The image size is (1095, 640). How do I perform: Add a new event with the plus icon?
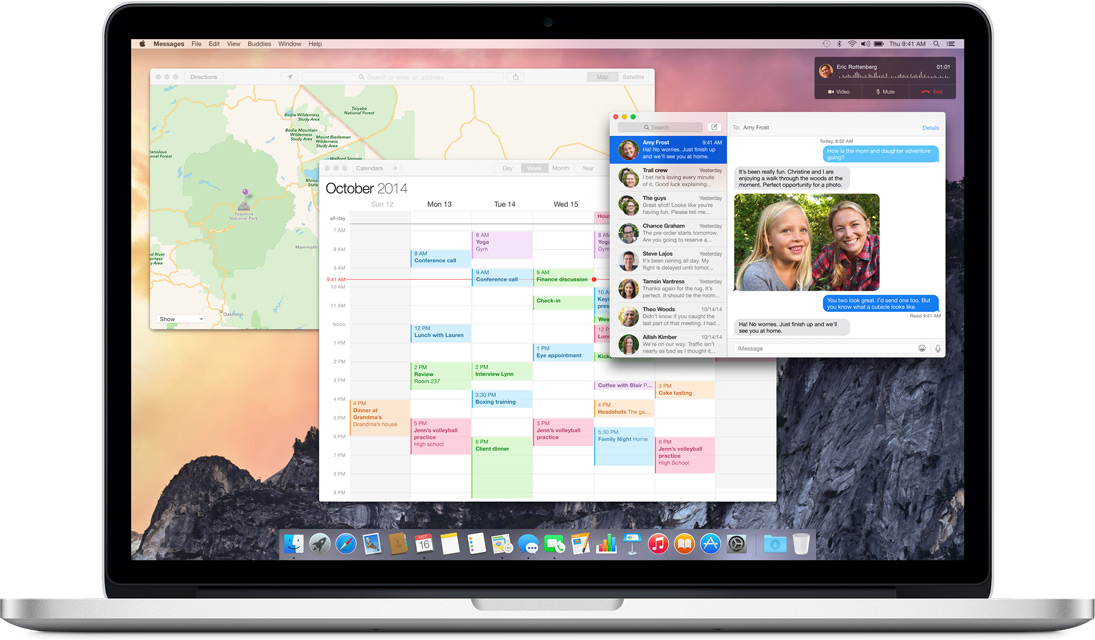coord(395,168)
